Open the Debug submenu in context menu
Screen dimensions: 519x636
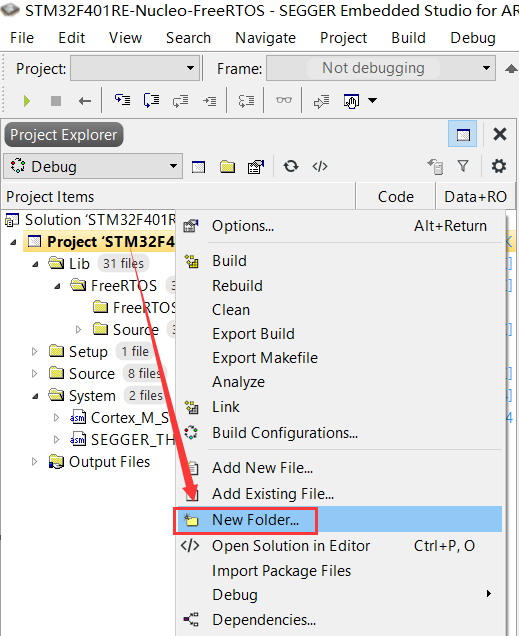click(340, 595)
